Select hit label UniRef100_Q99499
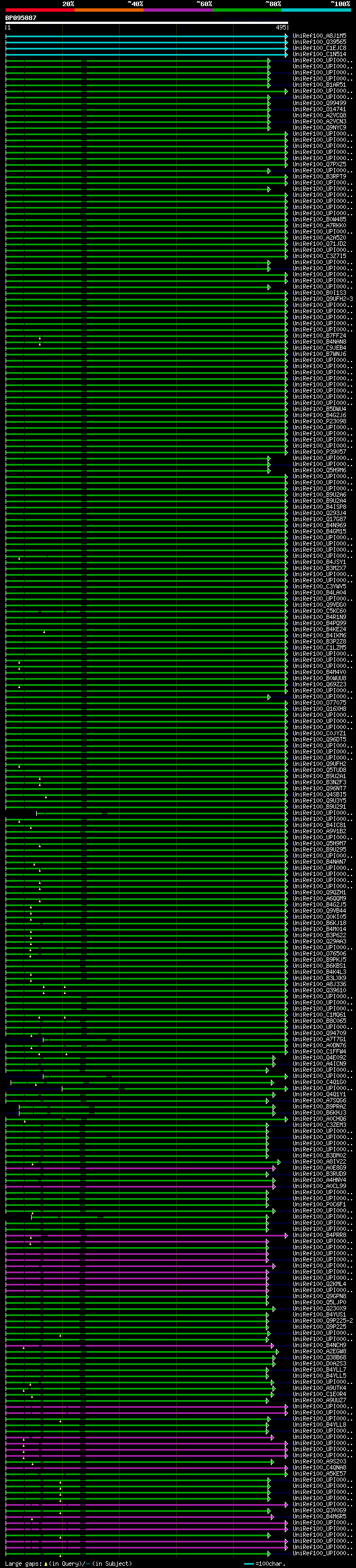The height and width of the screenshot is (1568, 356). coord(319,103)
